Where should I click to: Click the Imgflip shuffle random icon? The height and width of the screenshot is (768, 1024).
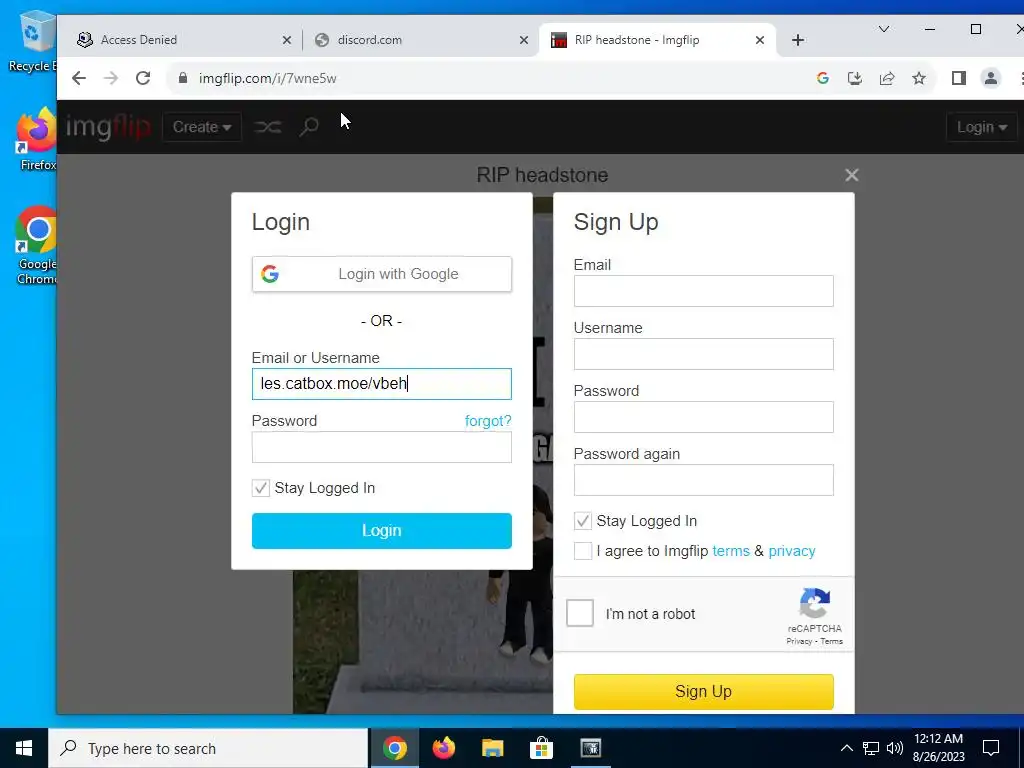coord(268,127)
